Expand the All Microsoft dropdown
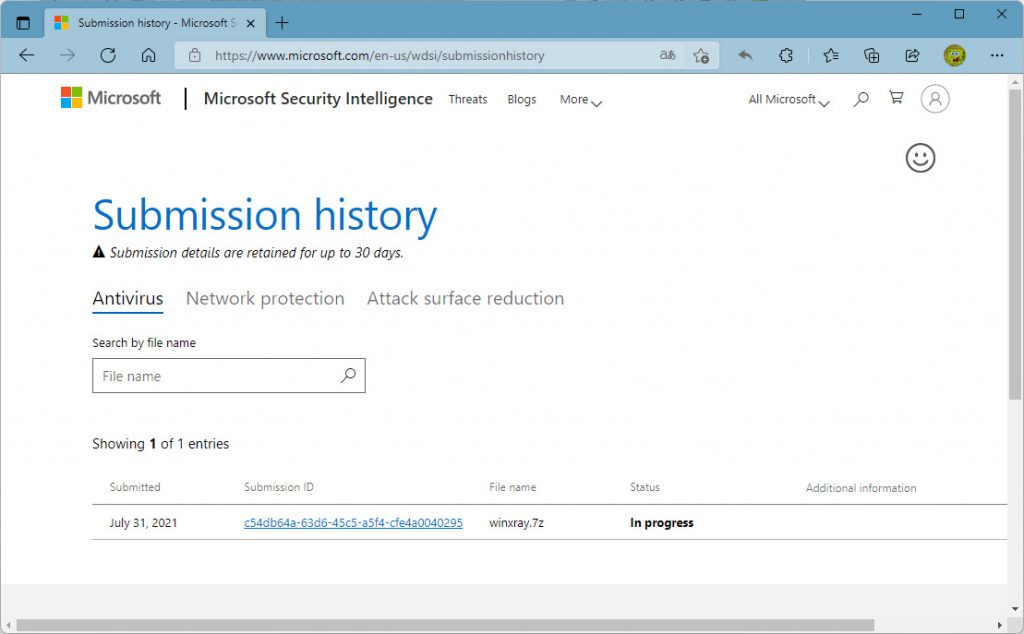1024x634 pixels. (789, 100)
